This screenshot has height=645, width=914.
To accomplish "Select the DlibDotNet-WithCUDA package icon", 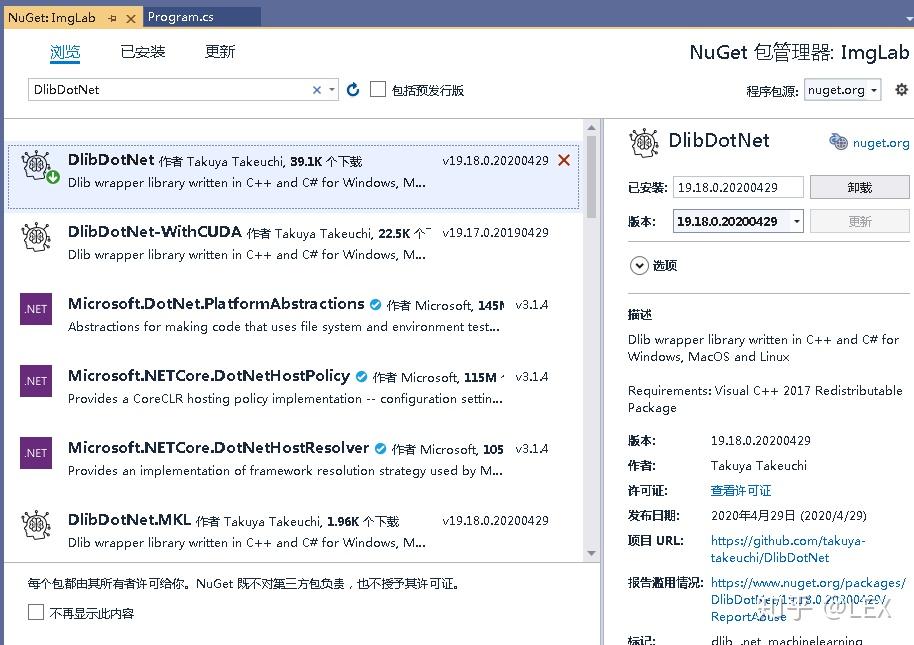I will pyautogui.click(x=35, y=238).
